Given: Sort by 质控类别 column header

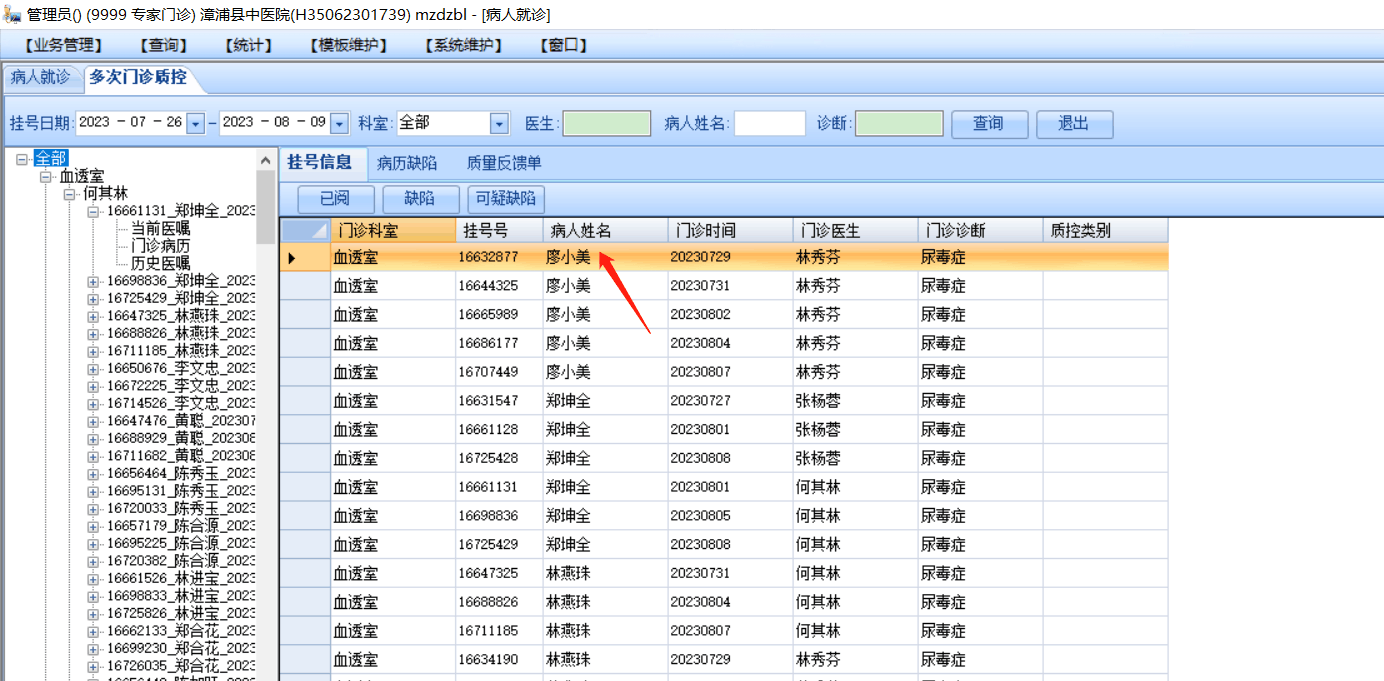Looking at the screenshot, I should [1105, 230].
